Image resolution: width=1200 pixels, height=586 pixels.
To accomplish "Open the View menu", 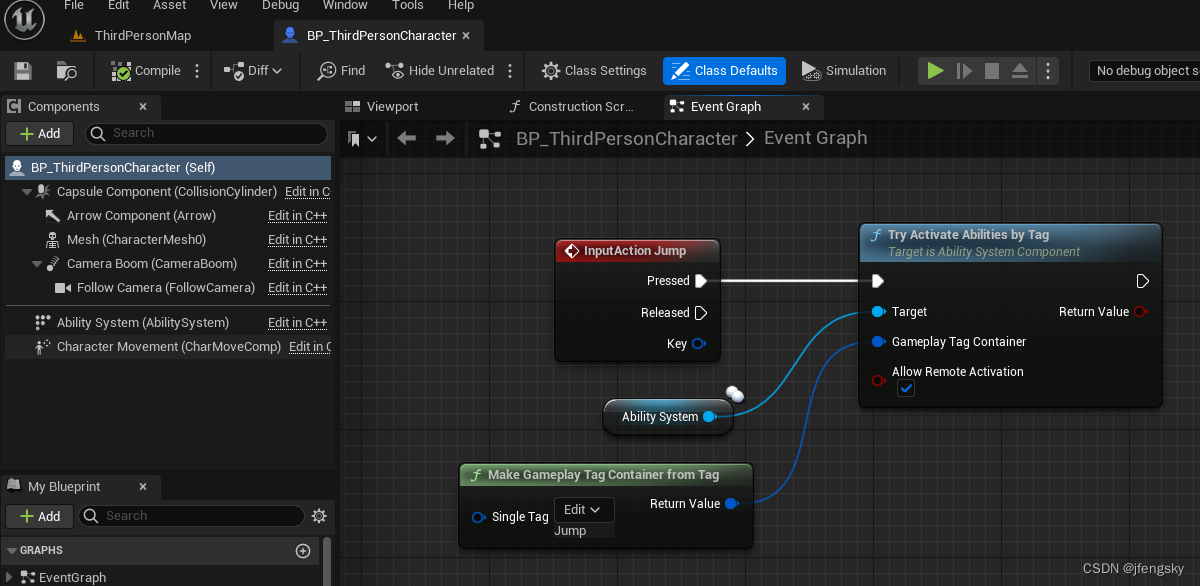I will coord(224,5).
